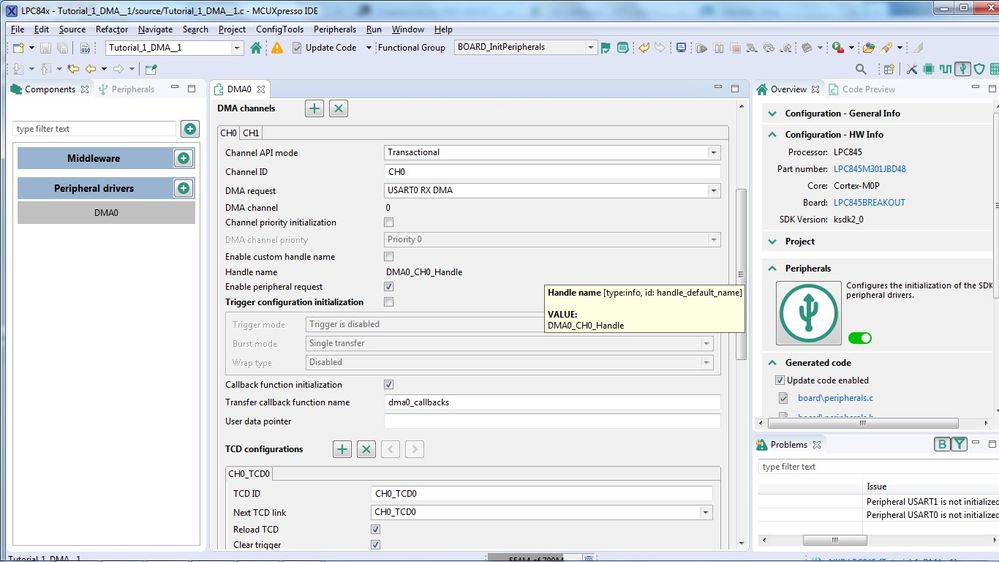Add a new DMA channel with plus
Screen dimensions: 999x562
tap(314, 108)
